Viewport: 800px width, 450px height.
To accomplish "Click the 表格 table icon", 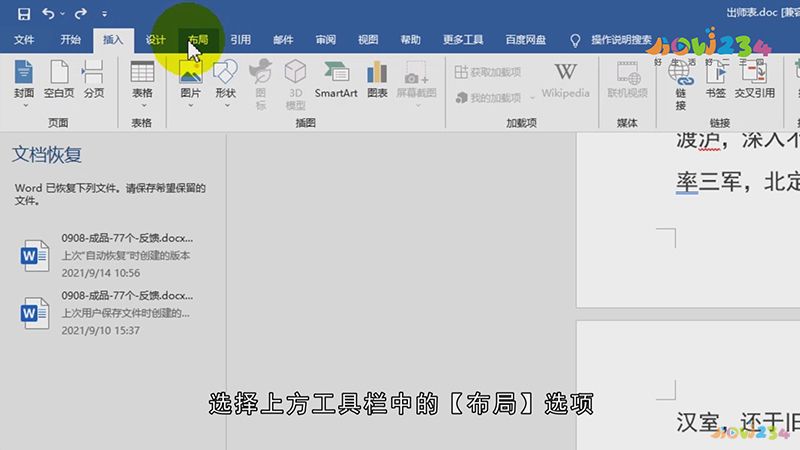I will tap(142, 72).
